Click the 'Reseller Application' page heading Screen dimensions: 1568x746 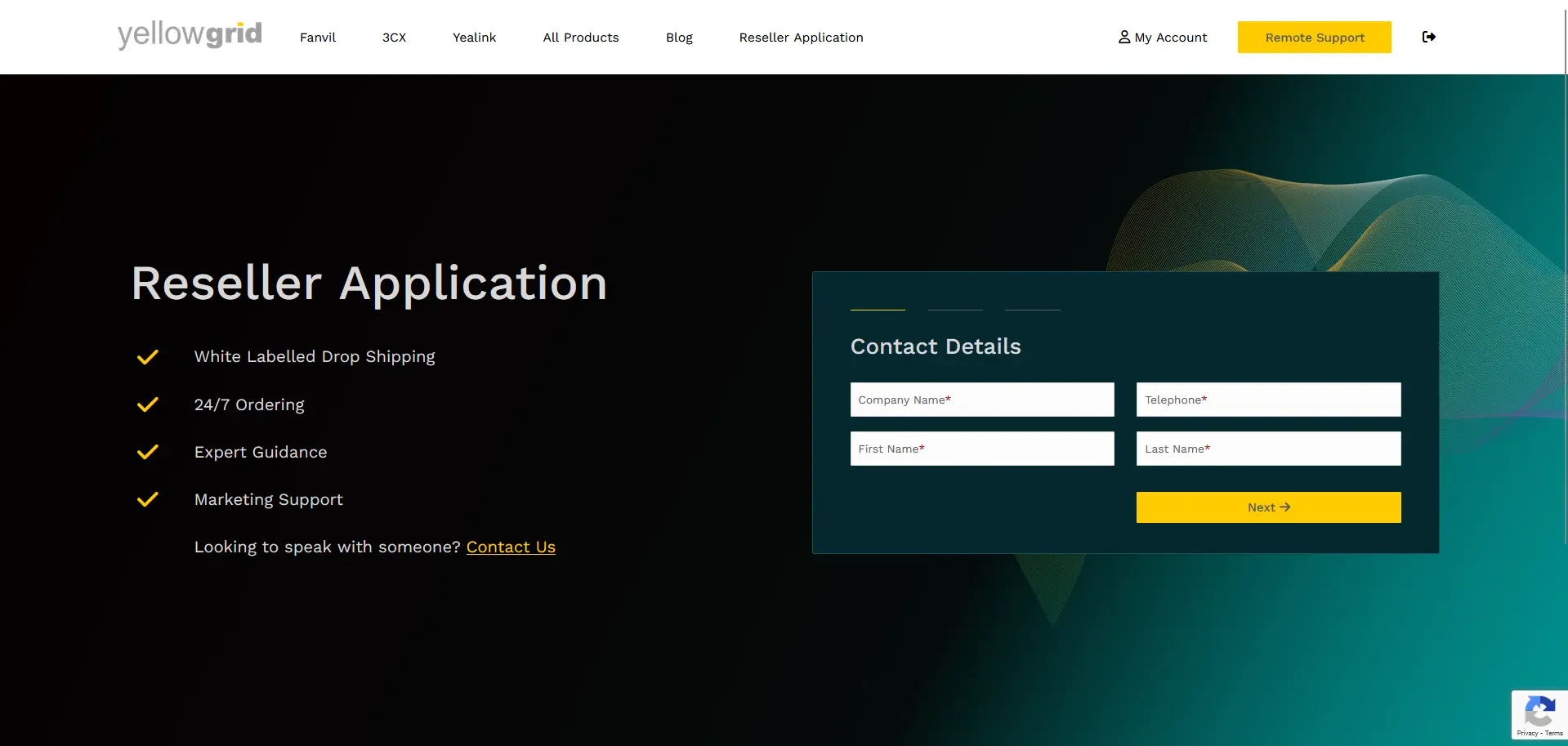tap(369, 284)
